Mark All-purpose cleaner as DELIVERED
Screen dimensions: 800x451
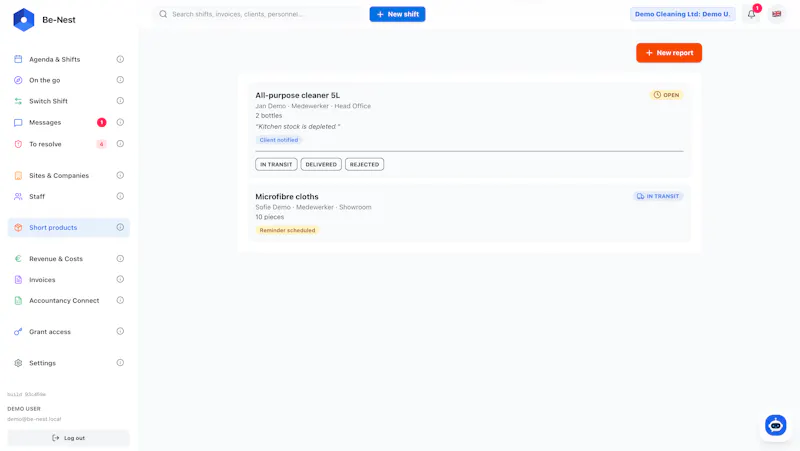coord(321,164)
